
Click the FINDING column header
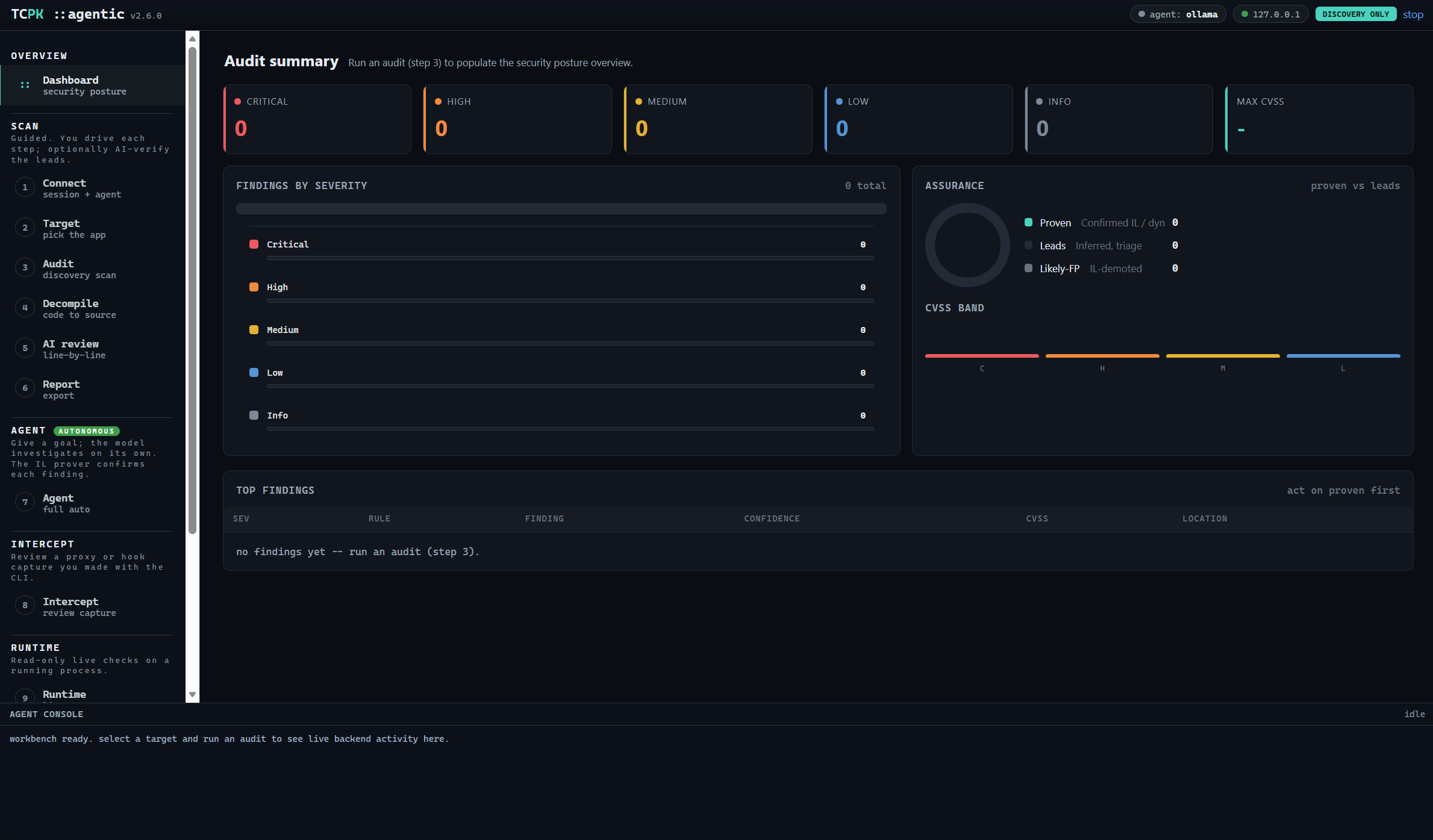click(545, 518)
